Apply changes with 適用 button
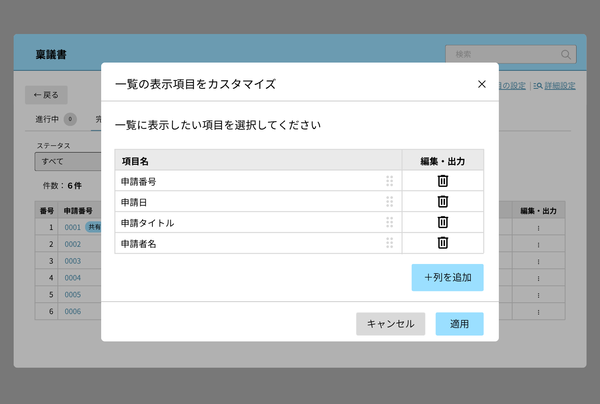Image resolution: width=600 pixels, height=404 pixels. 459,324
